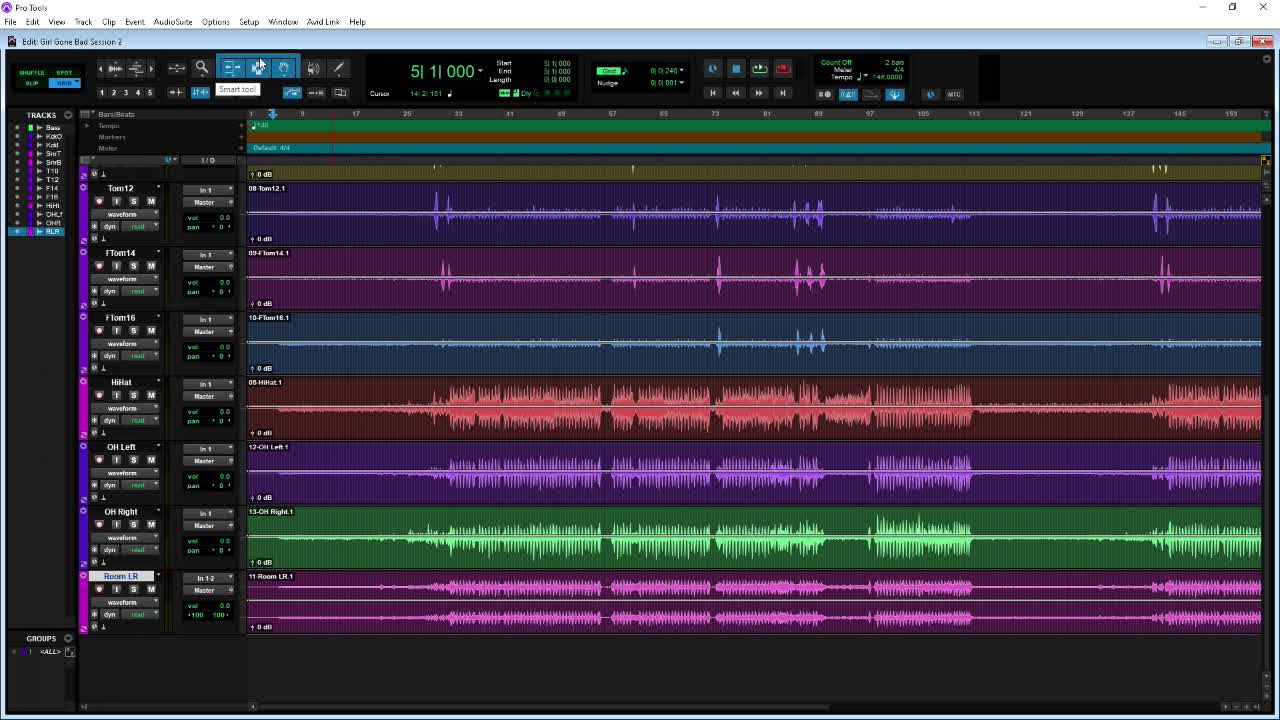Open the main counter format dropdown
Screen dimensions: 1280x720
tap(480, 71)
